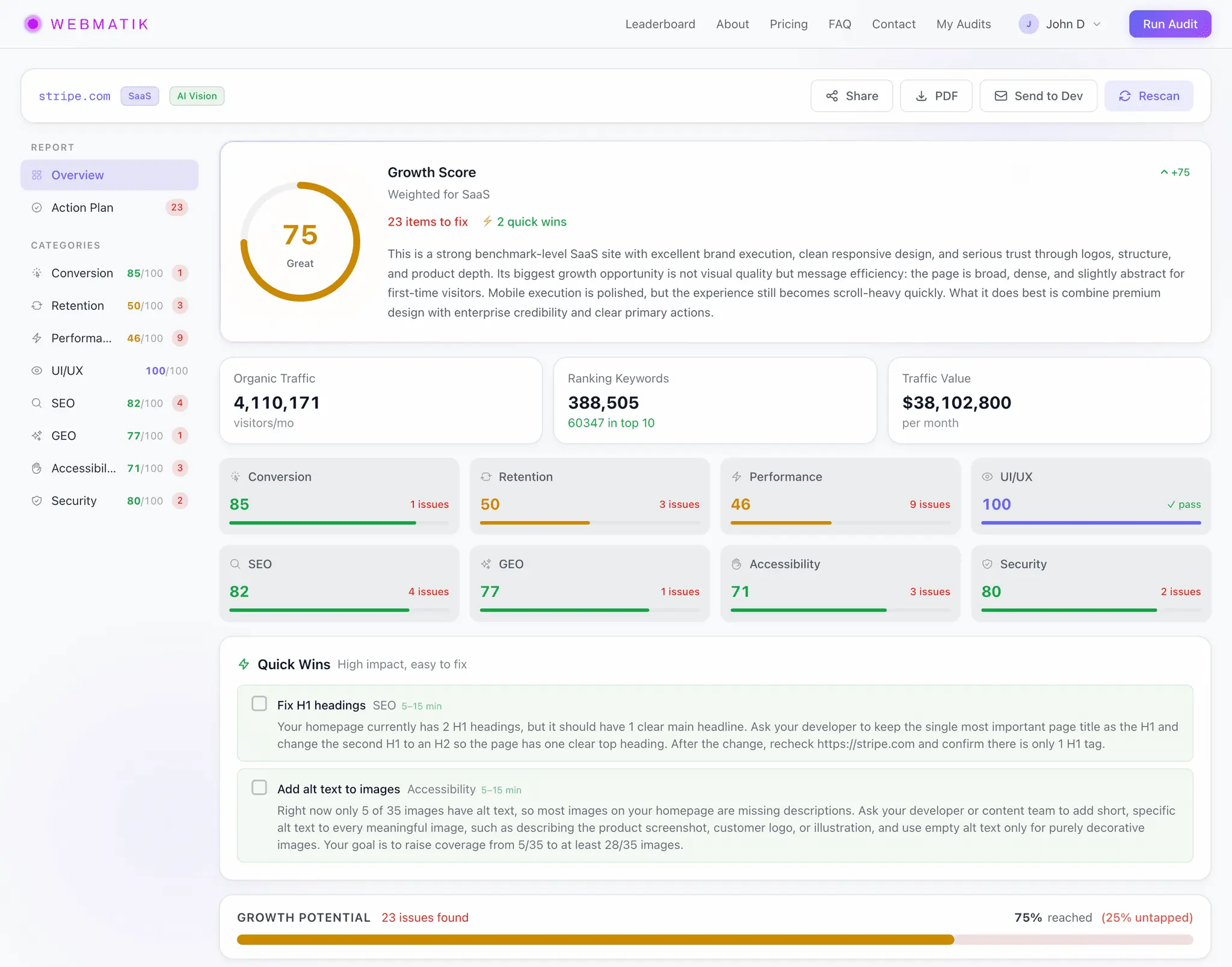Click the Send to Dev button
Viewport: 1232px width, 967px height.
[1038, 96]
